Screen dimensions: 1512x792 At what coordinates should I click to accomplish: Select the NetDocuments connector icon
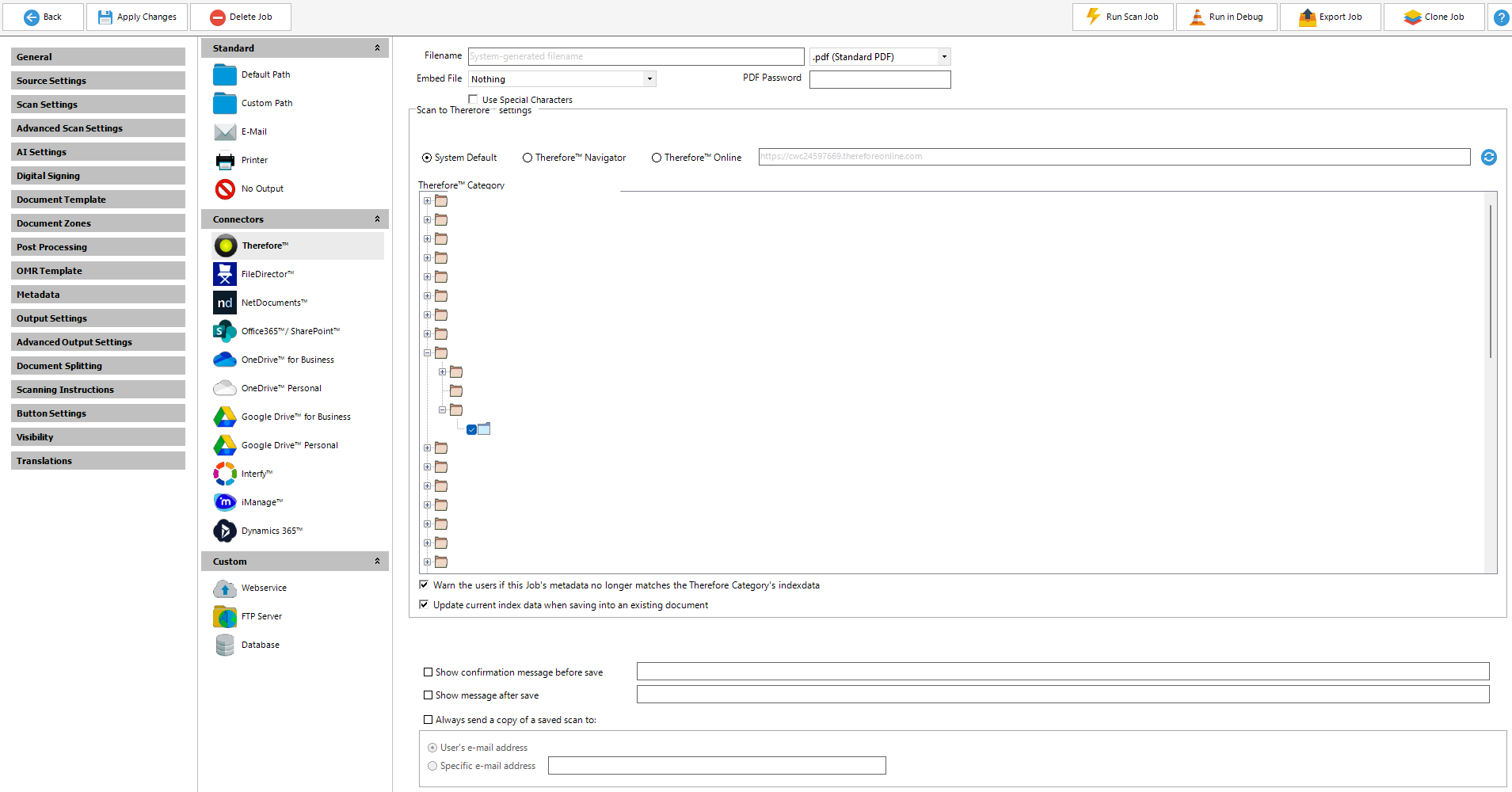(225, 303)
